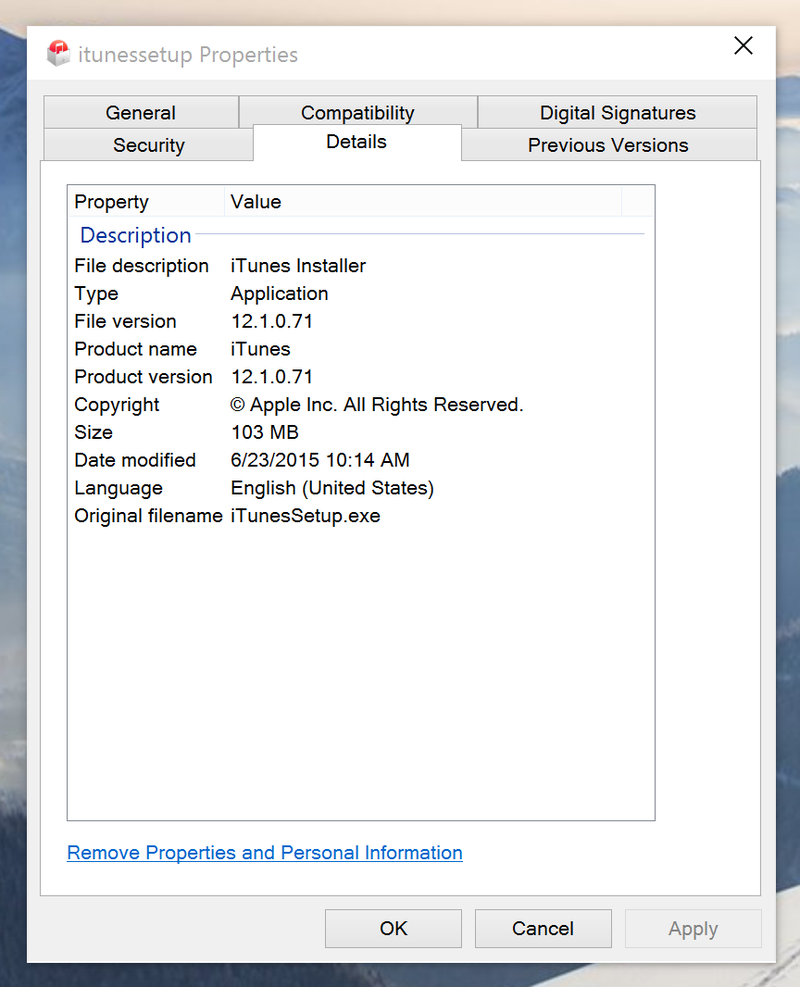
Task: Select the Description group heading
Action: point(136,235)
